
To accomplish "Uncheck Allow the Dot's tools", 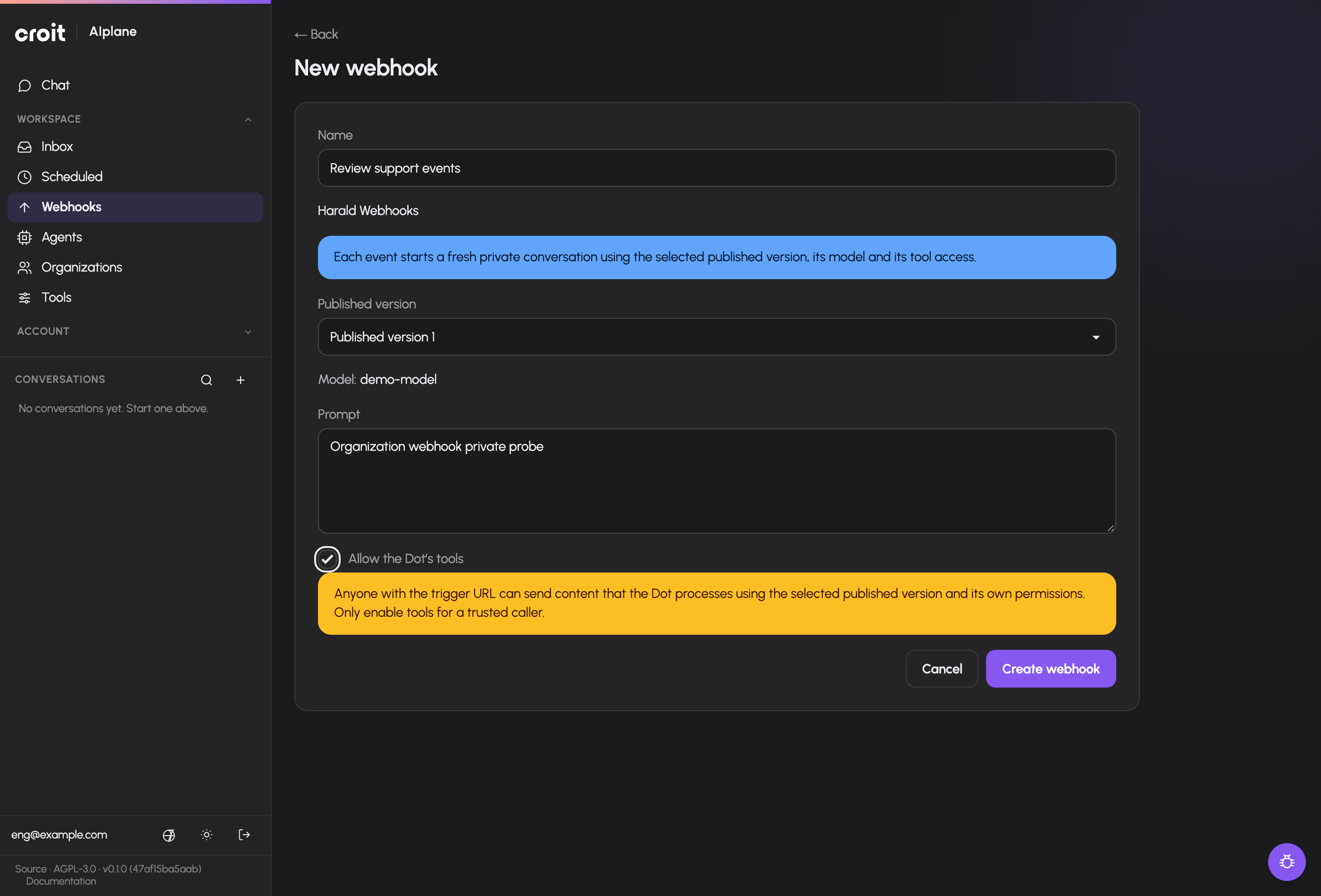I will point(327,559).
